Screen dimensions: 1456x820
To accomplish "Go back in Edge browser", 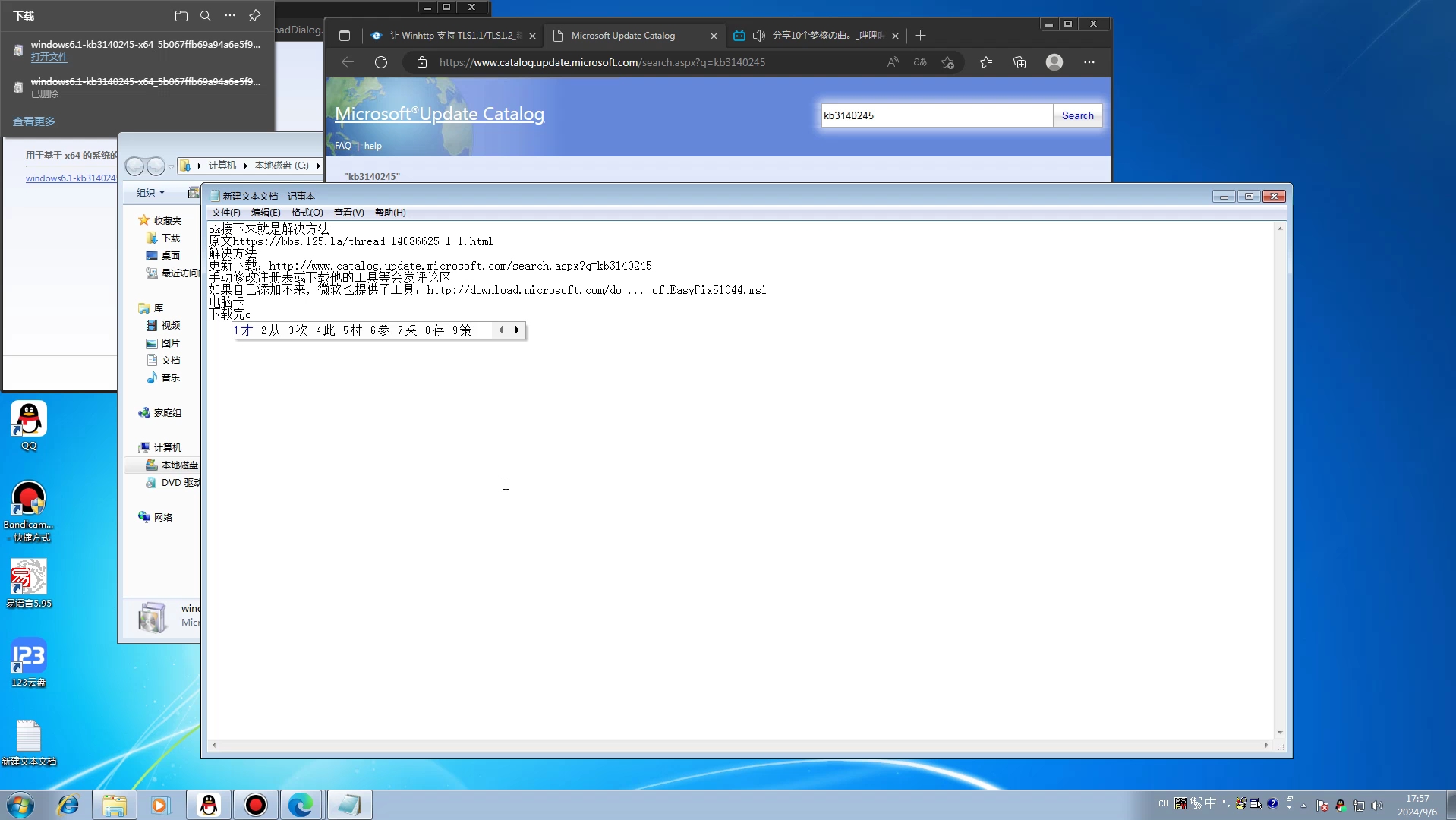I will coord(348,62).
